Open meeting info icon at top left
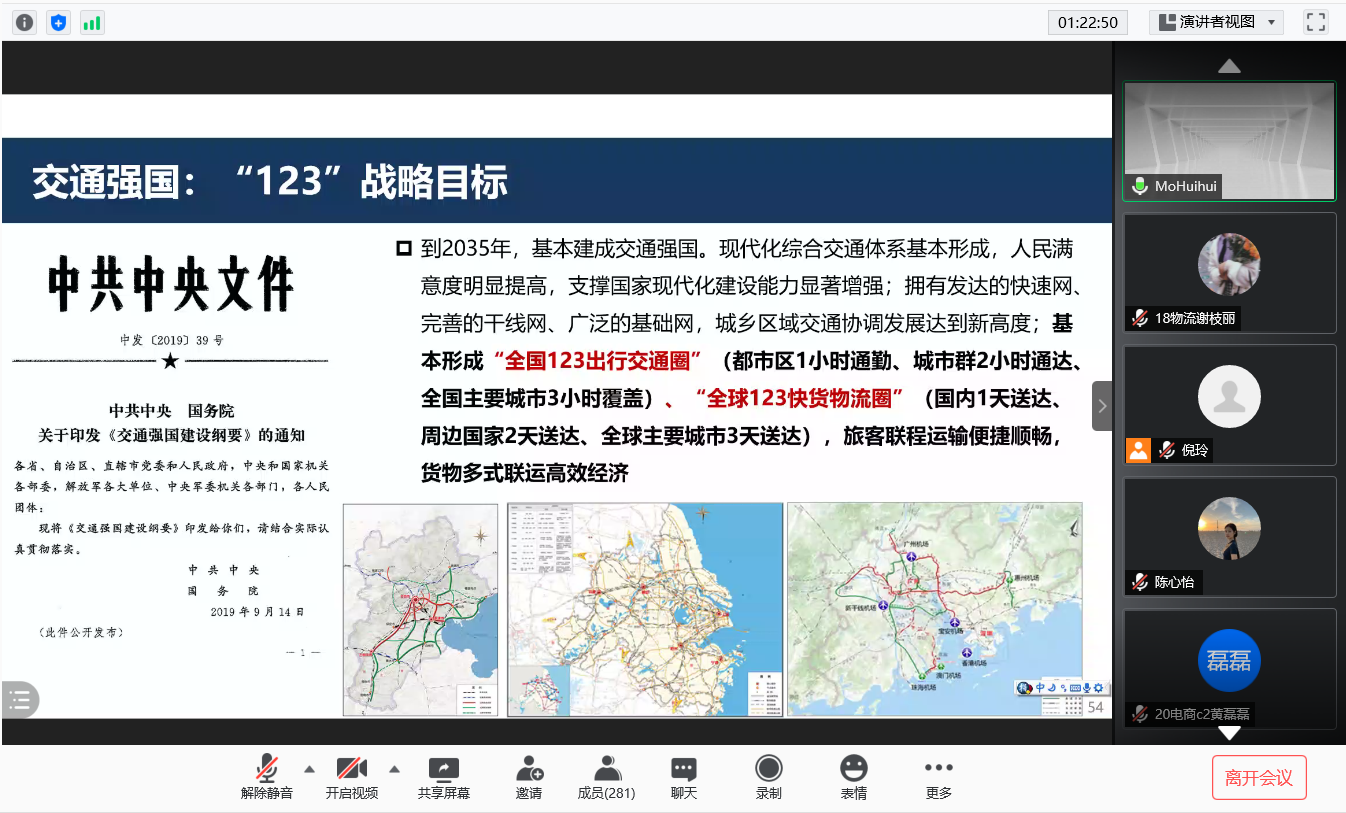Image resolution: width=1346 pixels, height=813 pixels. tap(24, 22)
